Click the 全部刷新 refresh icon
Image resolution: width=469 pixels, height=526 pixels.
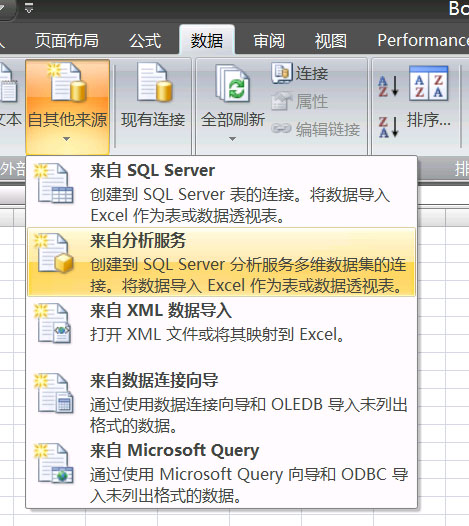(x=233, y=83)
